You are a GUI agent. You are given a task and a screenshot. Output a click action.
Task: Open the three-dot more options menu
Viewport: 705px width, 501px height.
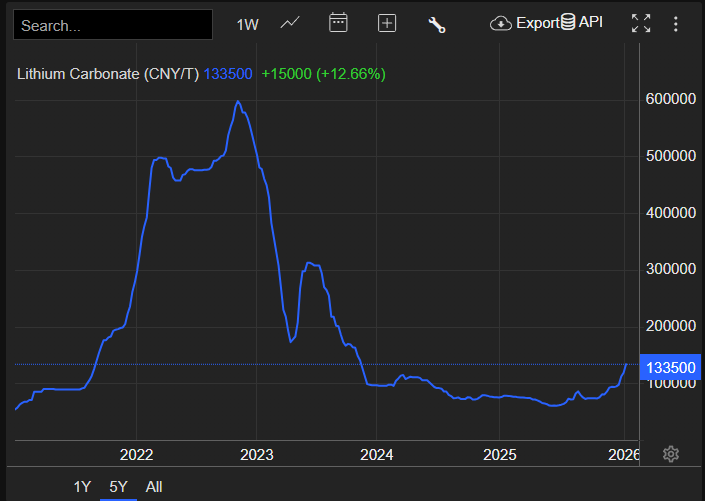tap(677, 24)
